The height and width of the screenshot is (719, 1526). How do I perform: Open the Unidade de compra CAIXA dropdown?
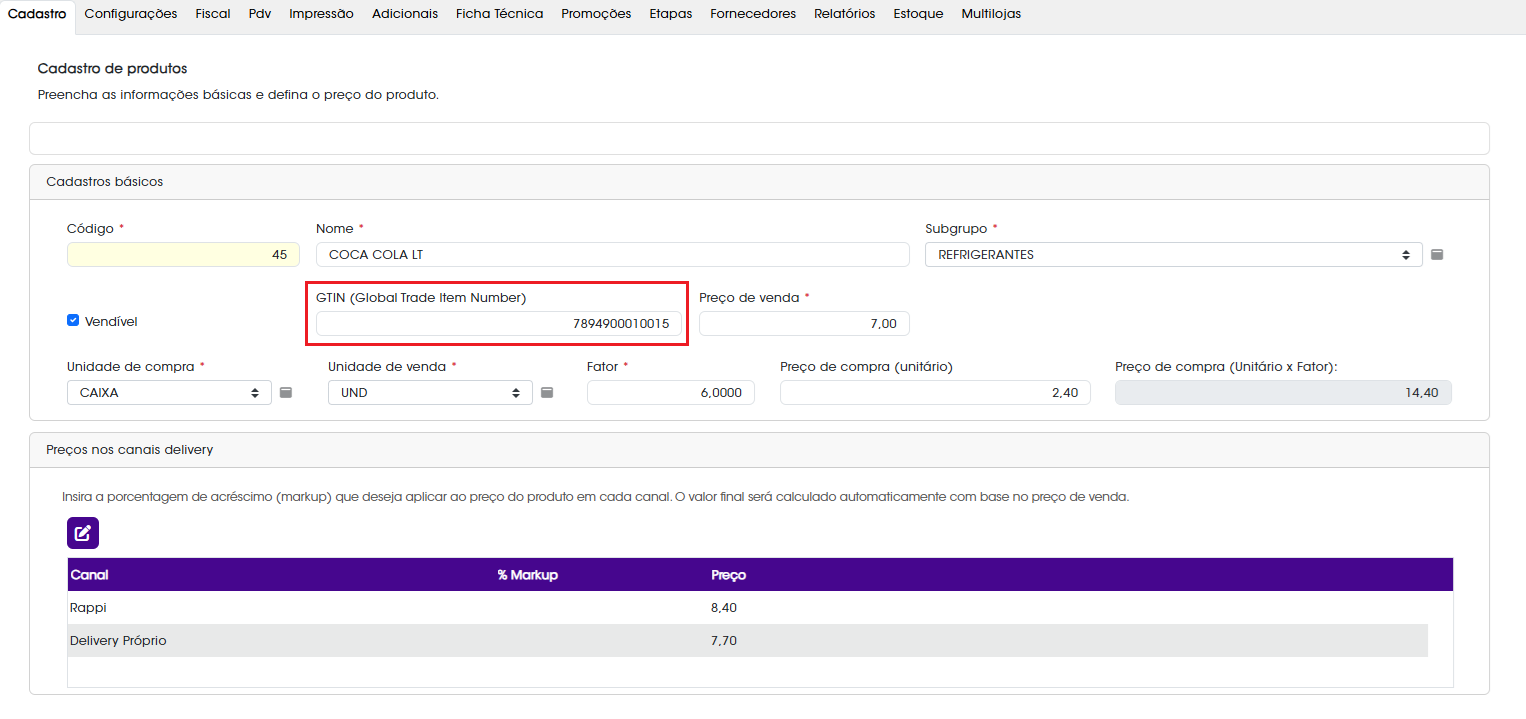pyautogui.click(x=169, y=393)
